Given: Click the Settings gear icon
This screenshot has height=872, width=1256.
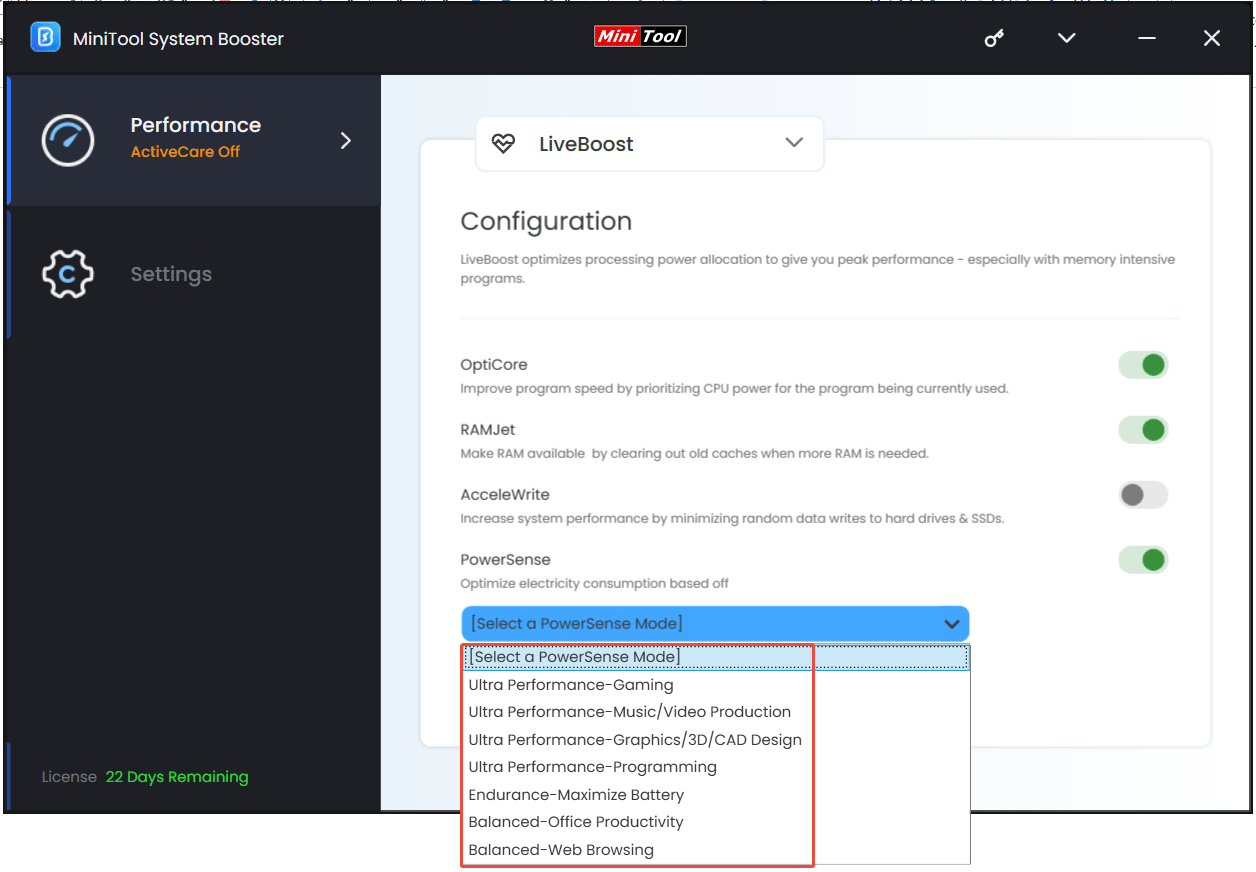Looking at the screenshot, I should click(x=68, y=274).
